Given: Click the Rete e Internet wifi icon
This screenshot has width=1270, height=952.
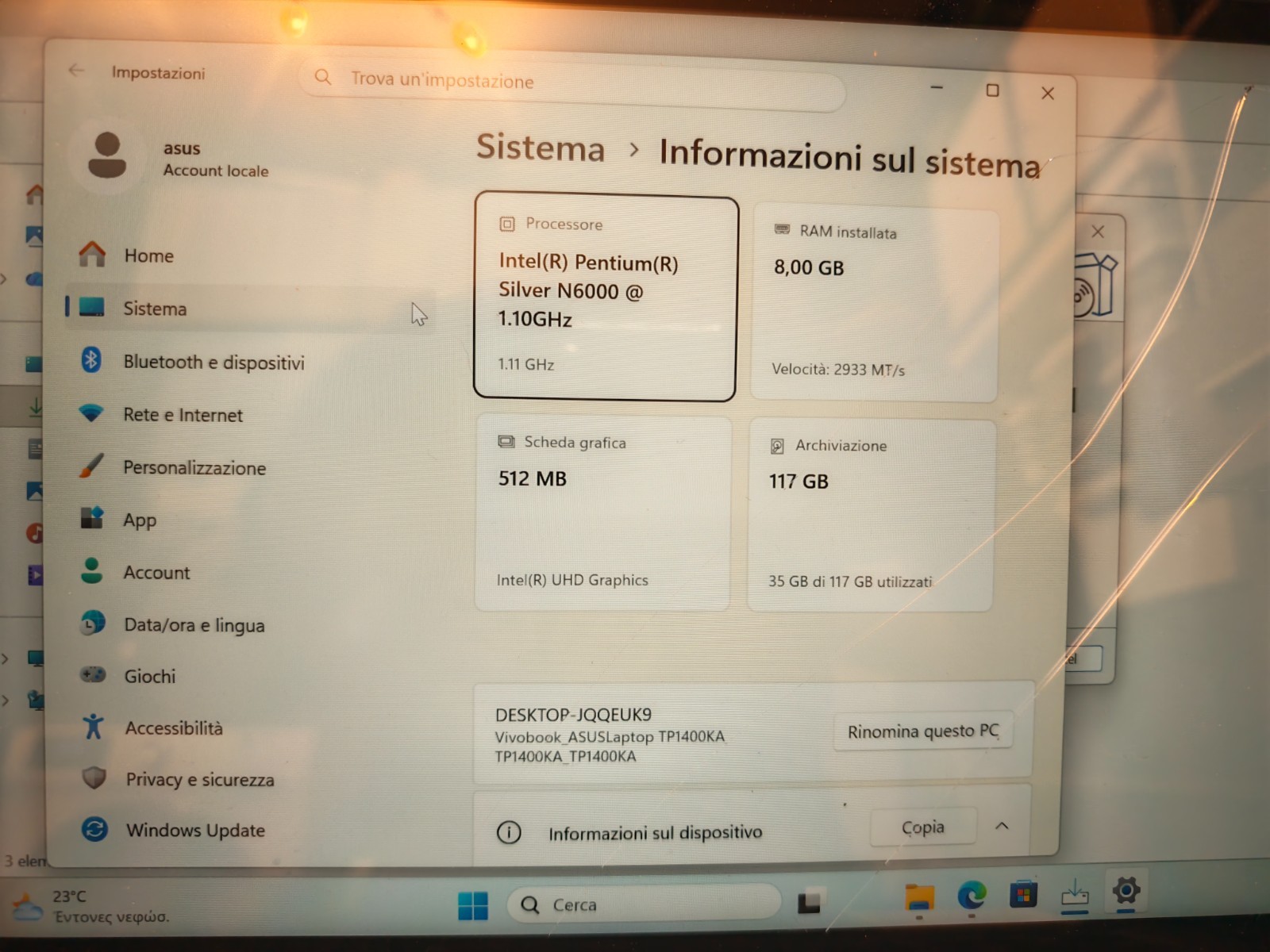Looking at the screenshot, I should click(91, 413).
